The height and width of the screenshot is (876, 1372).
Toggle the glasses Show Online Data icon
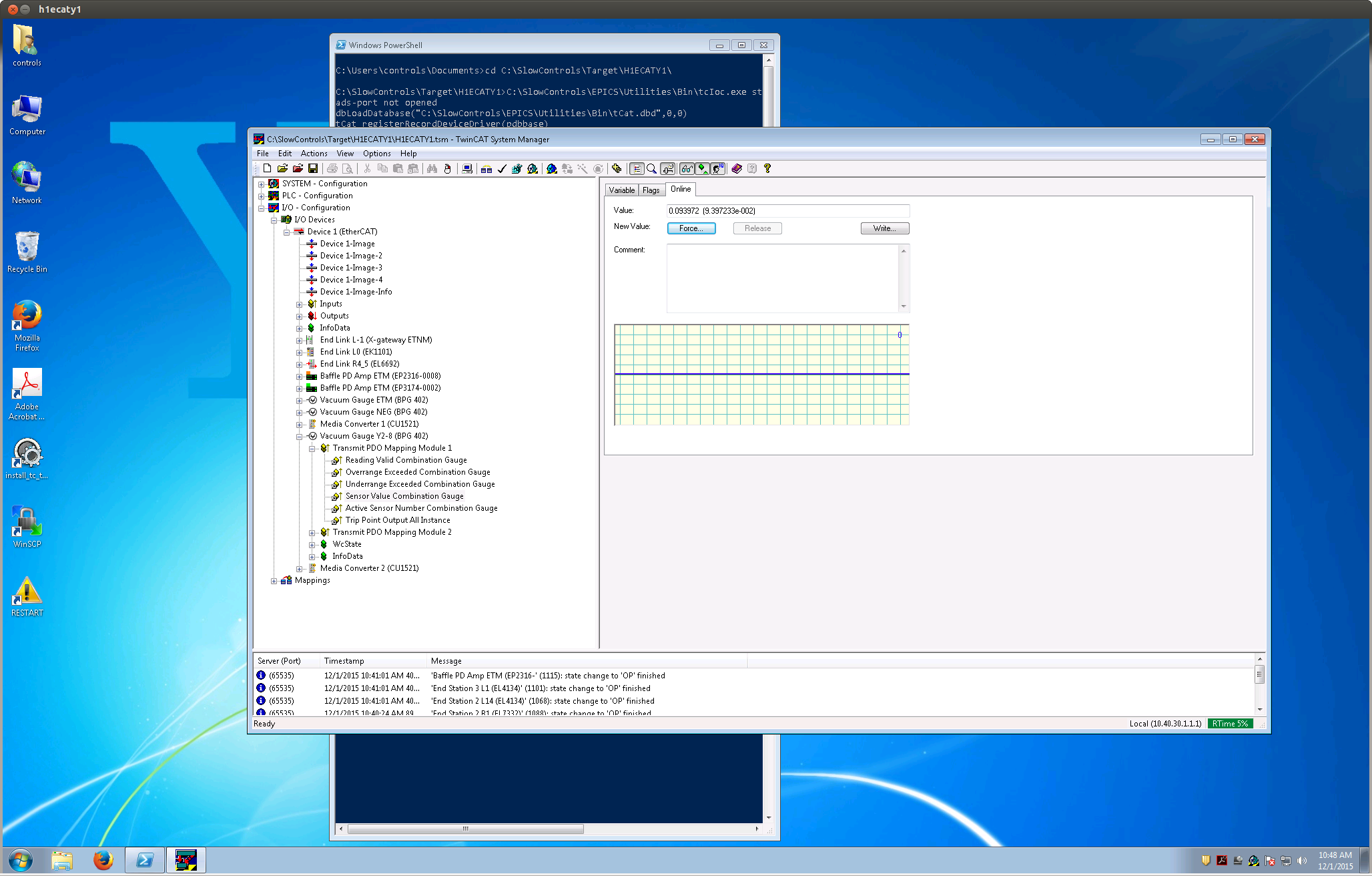[x=687, y=169]
